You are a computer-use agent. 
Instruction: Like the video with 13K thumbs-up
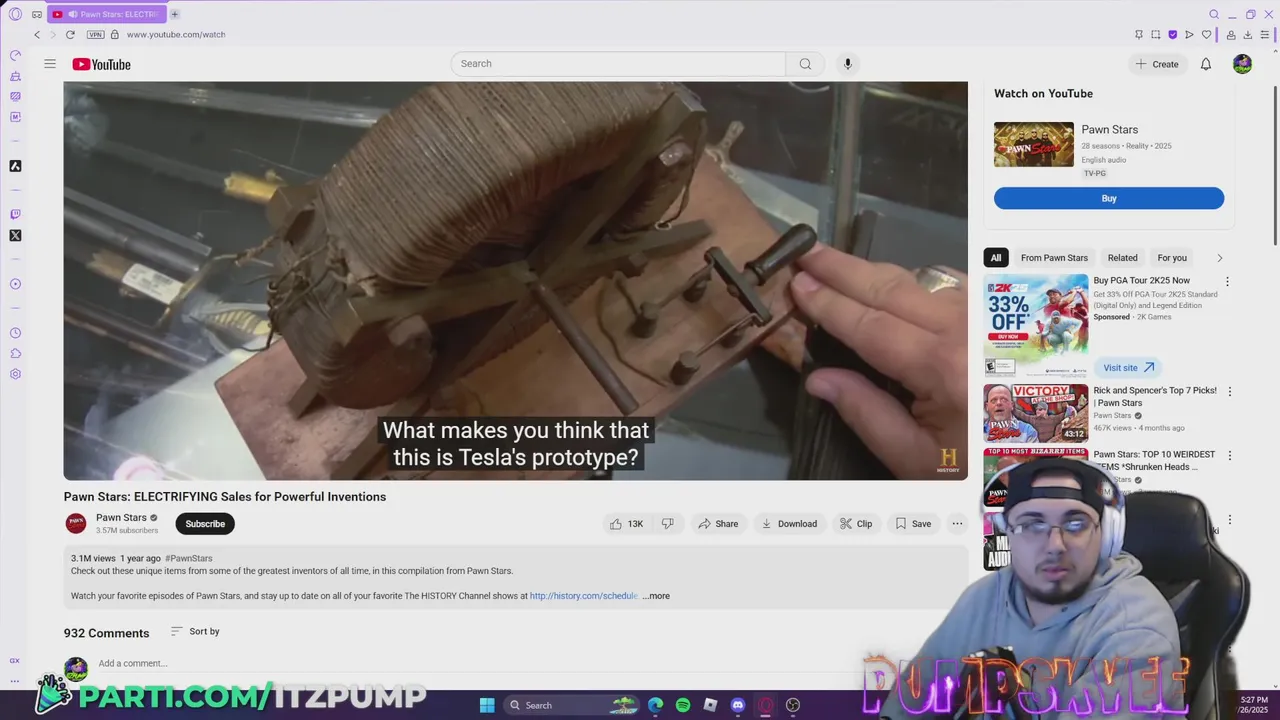point(626,524)
